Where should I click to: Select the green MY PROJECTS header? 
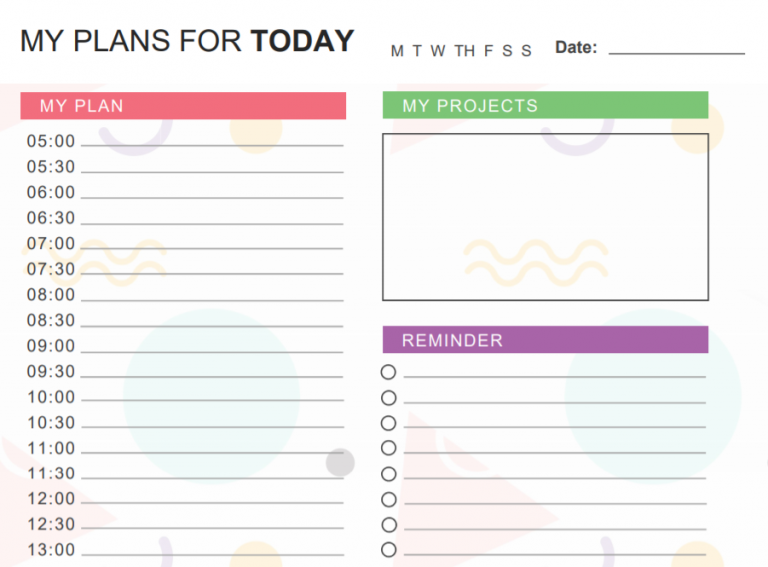tap(545, 105)
